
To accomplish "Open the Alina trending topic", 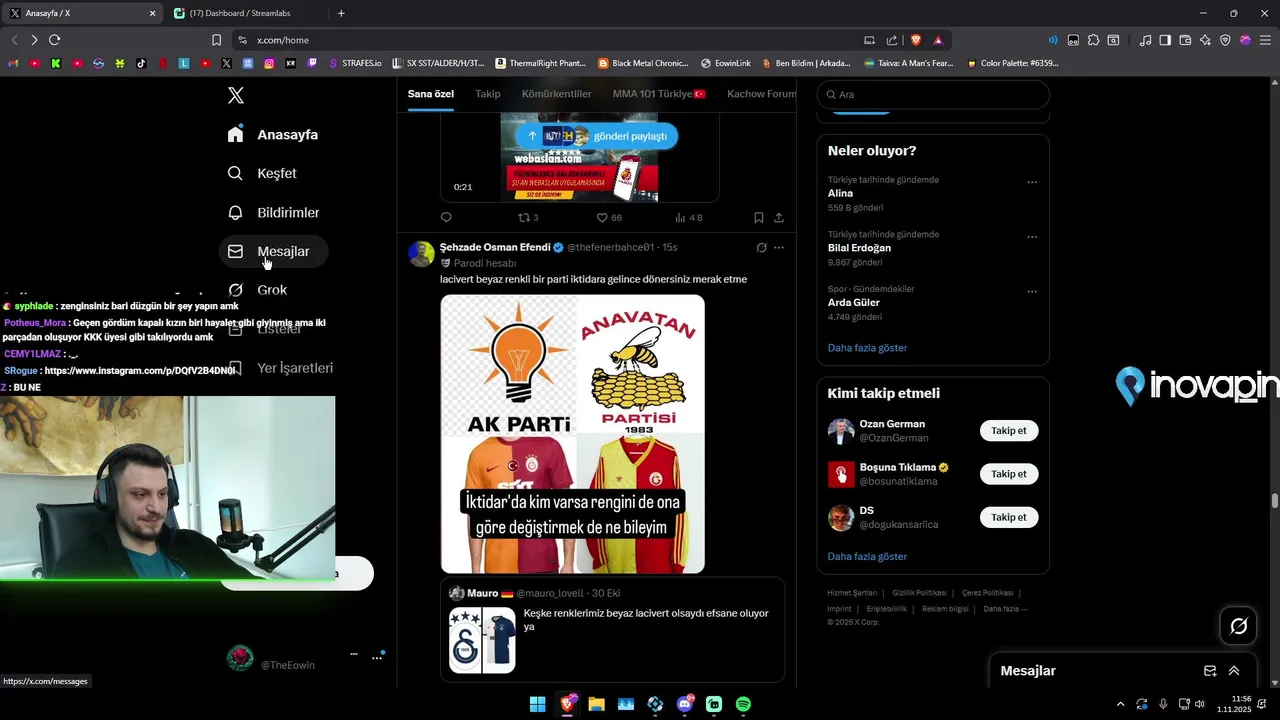I will [x=933, y=194].
